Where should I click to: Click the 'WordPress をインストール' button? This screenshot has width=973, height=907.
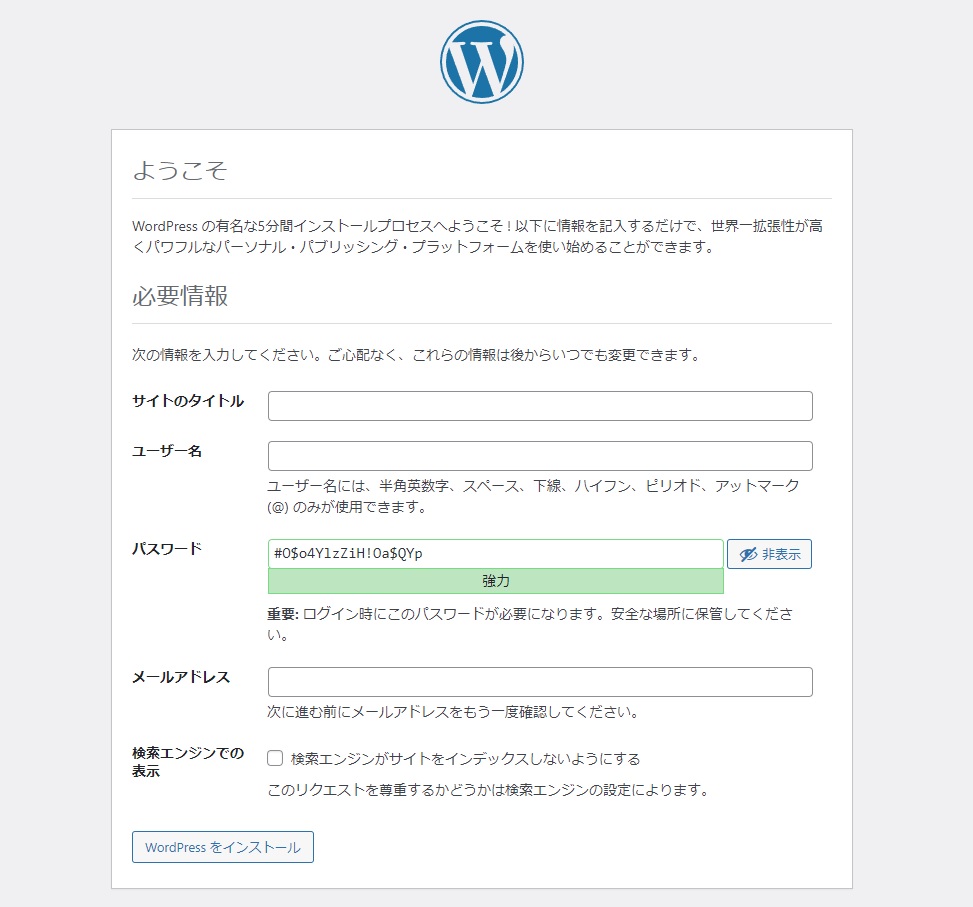[x=222, y=847]
